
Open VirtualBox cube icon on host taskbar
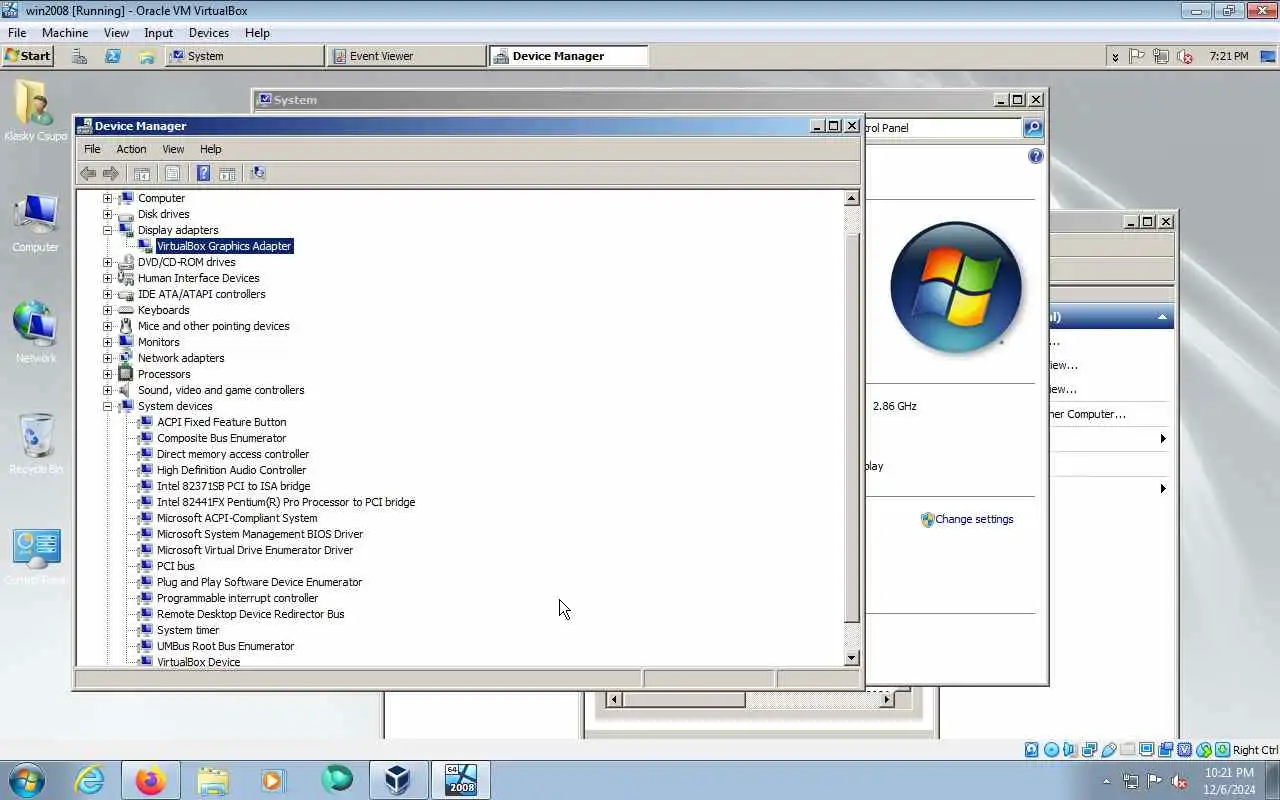(x=397, y=780)
